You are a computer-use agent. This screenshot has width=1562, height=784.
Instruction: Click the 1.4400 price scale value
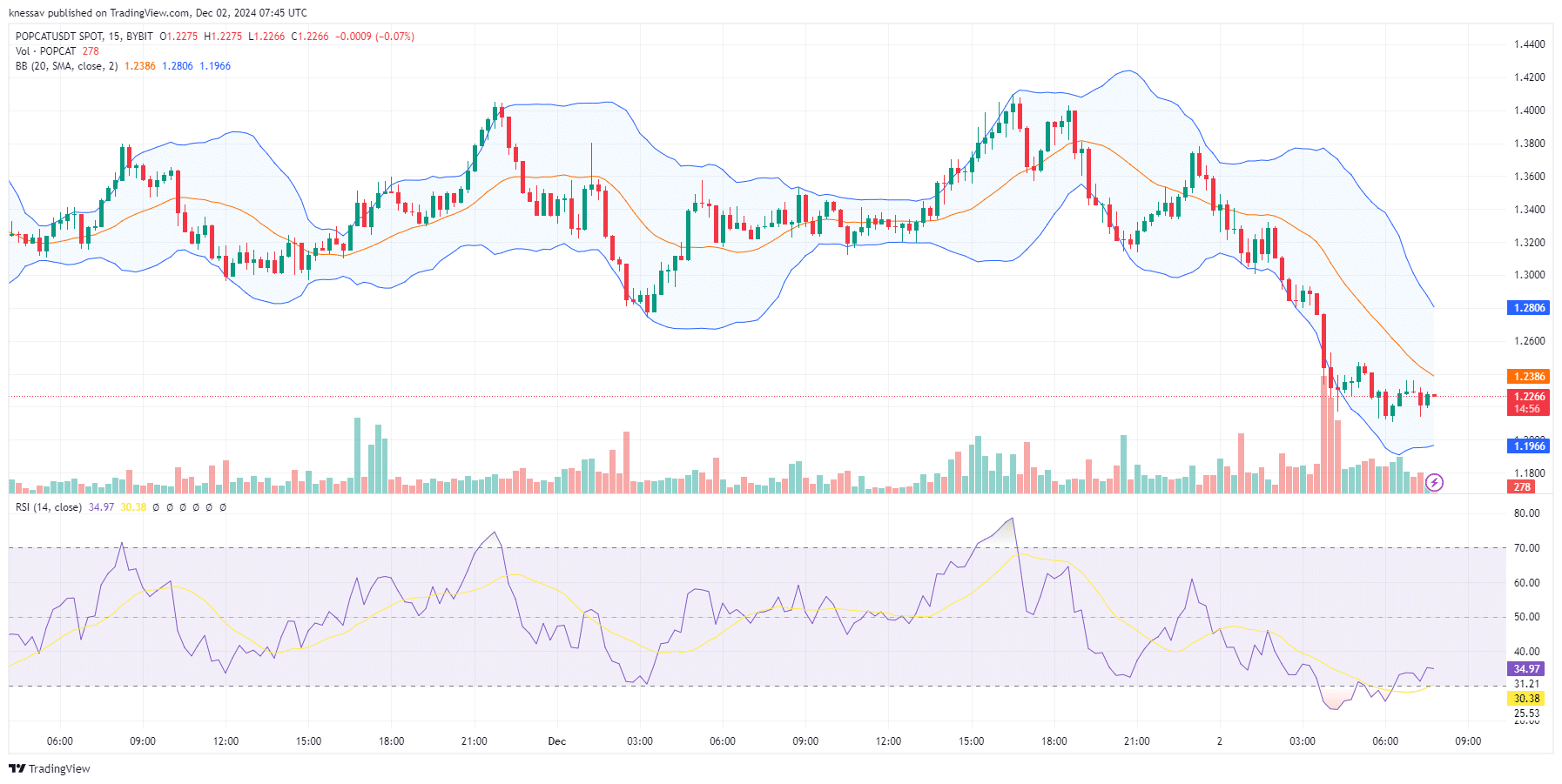click(x=1529, y=44)
